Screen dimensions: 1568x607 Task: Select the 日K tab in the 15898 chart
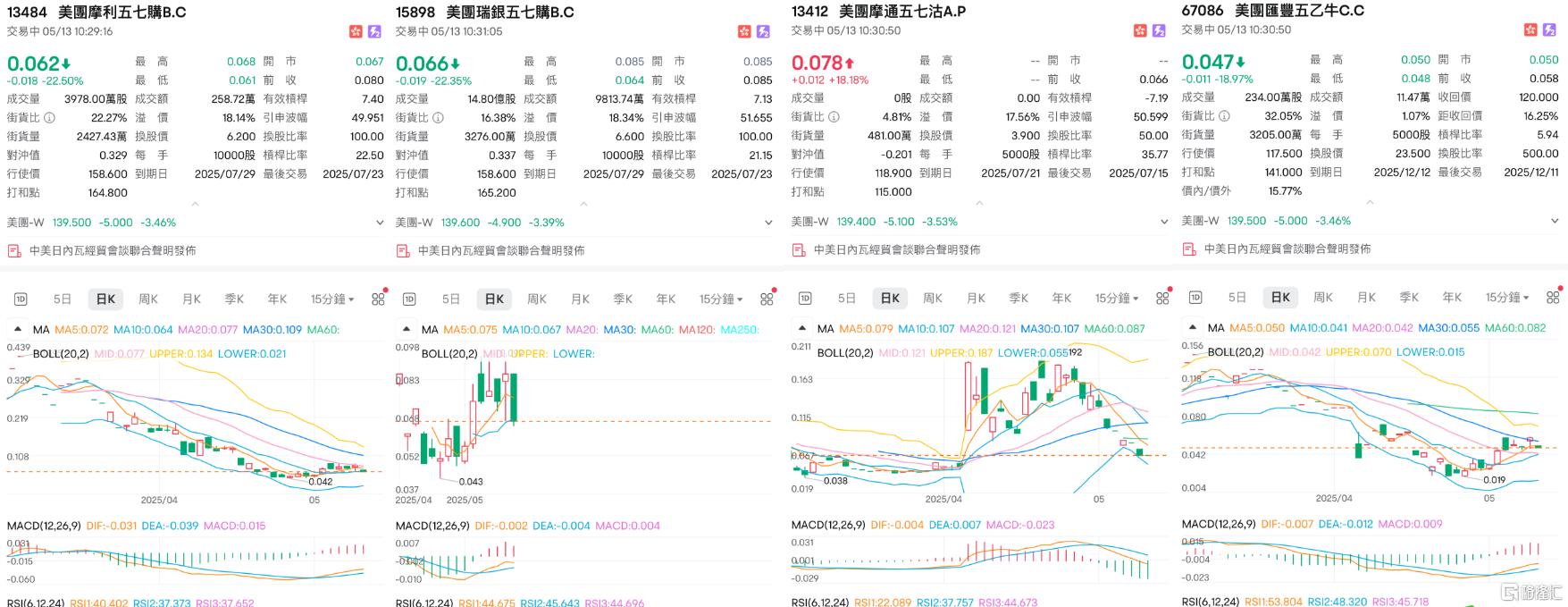pyautogui.click(x=494, y=299)
